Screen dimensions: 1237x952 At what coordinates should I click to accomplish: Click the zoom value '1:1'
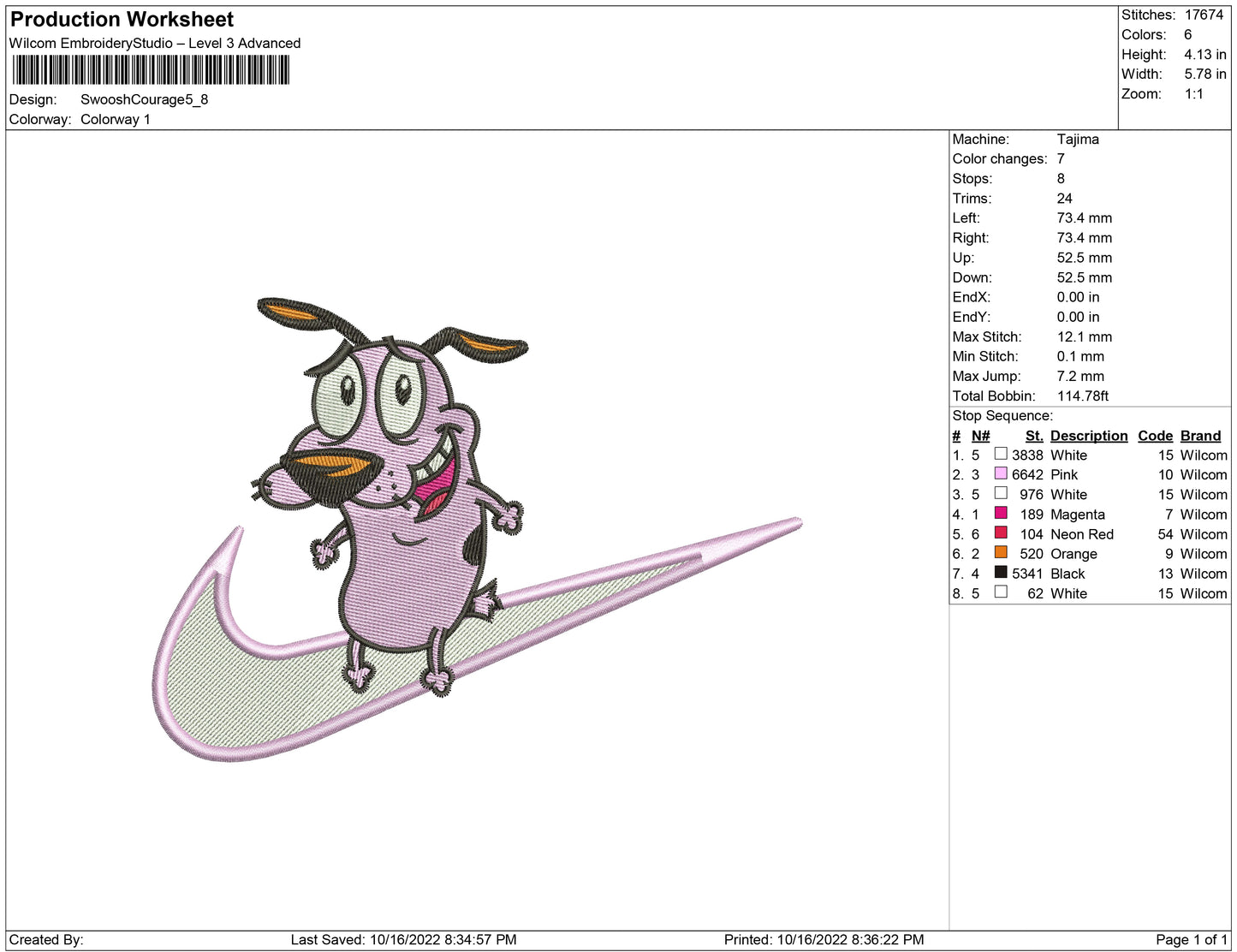click(x=1194, y=94)
